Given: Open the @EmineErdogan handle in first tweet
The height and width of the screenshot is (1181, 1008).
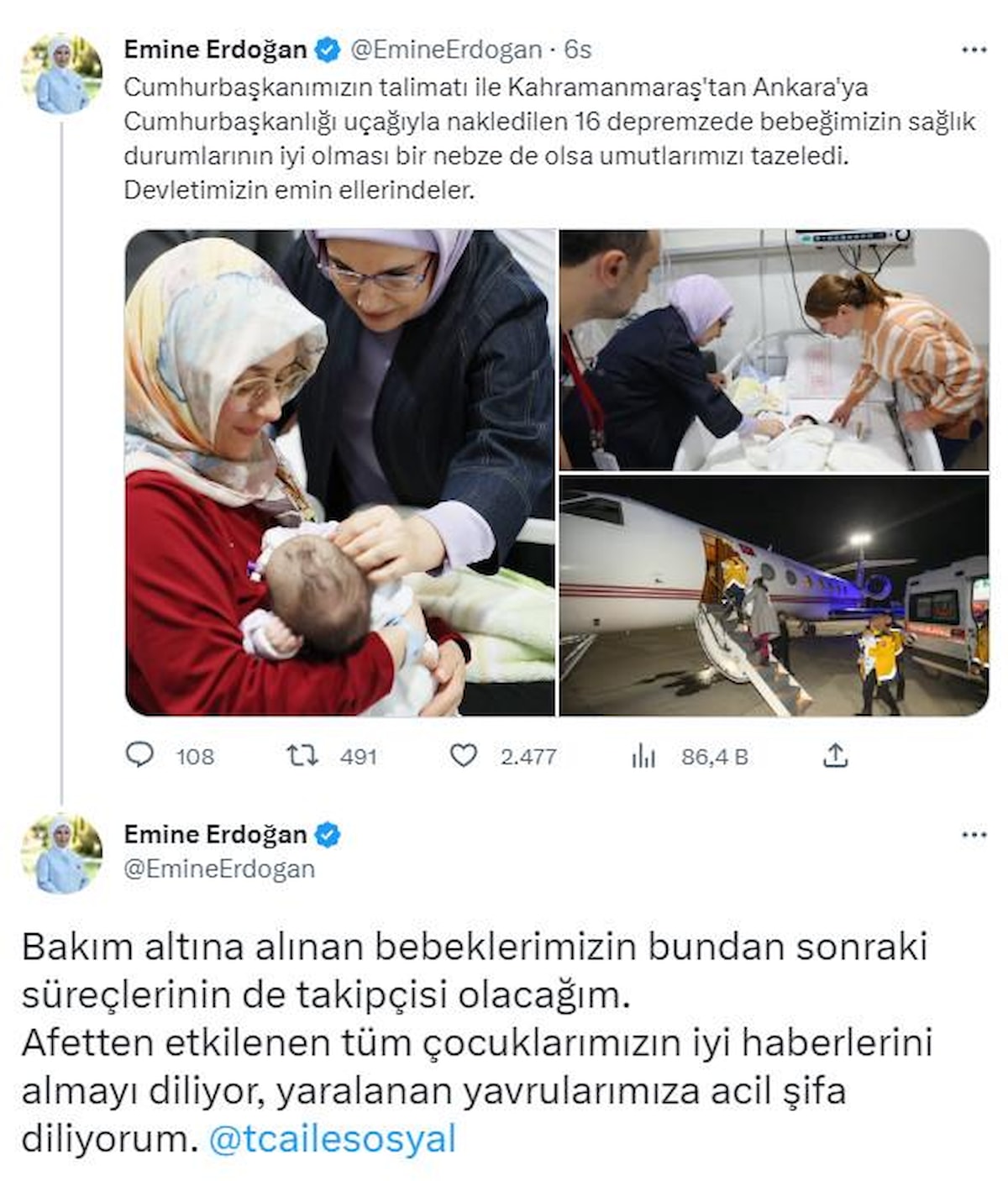Looking at the screenshot, I should [445, 50].
